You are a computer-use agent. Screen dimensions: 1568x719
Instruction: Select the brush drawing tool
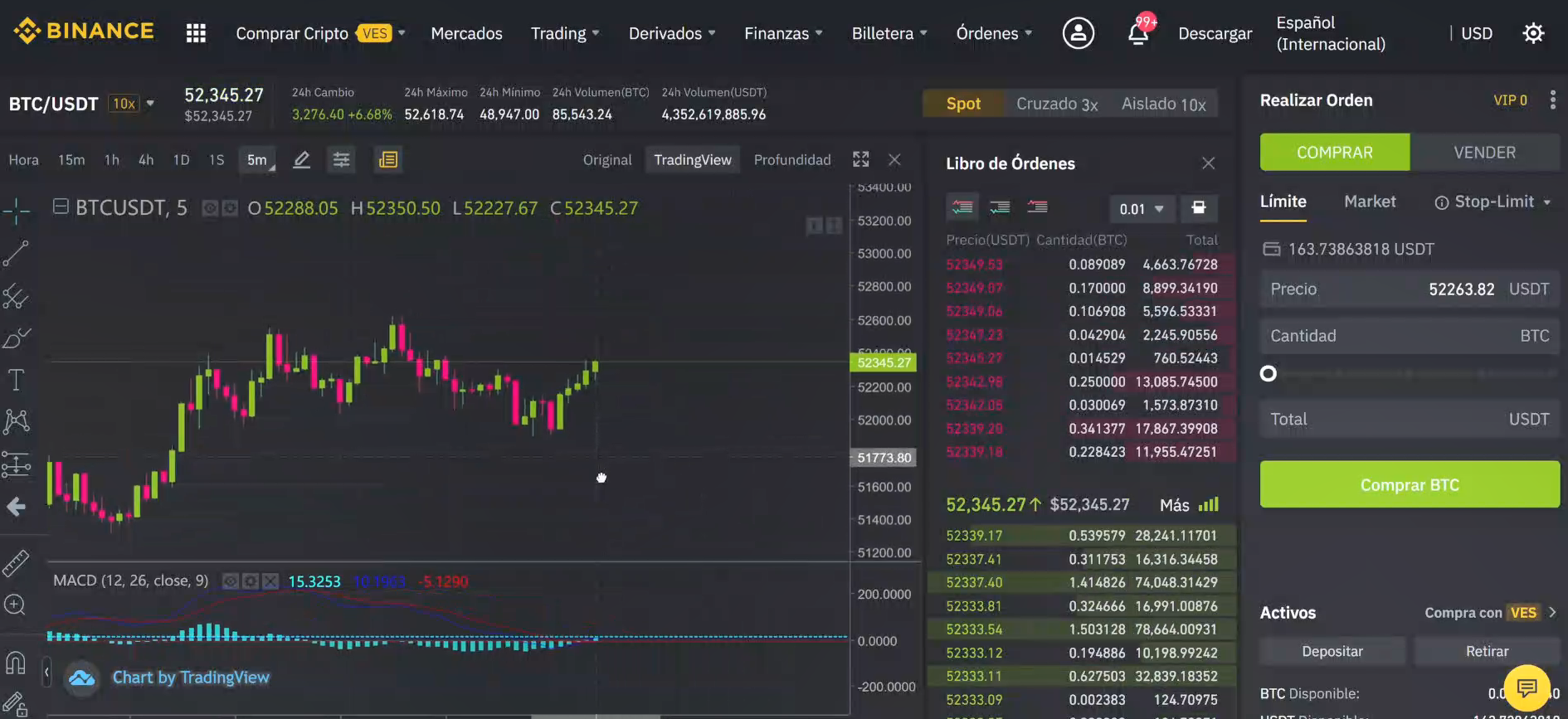(16, 338)
